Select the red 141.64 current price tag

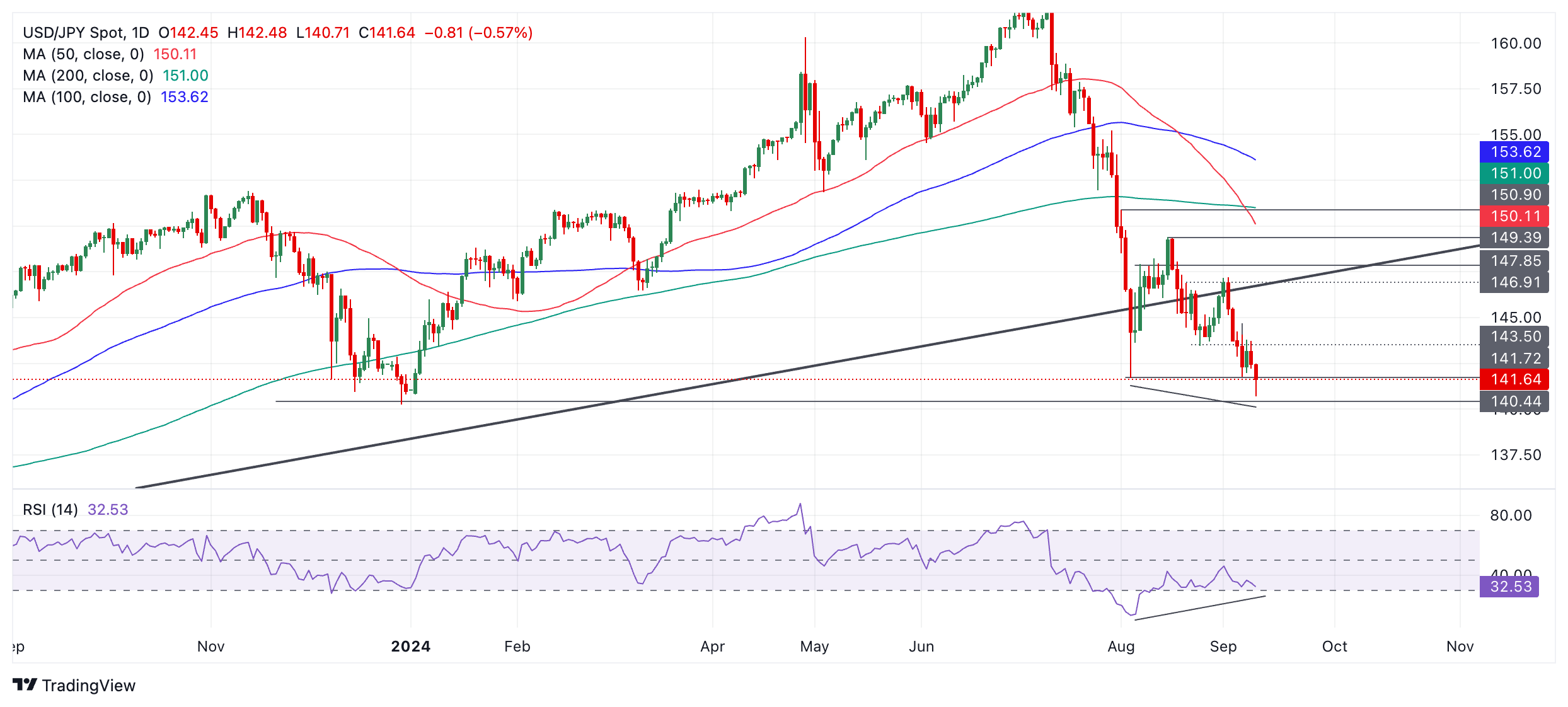click(x=1514, y=379)
